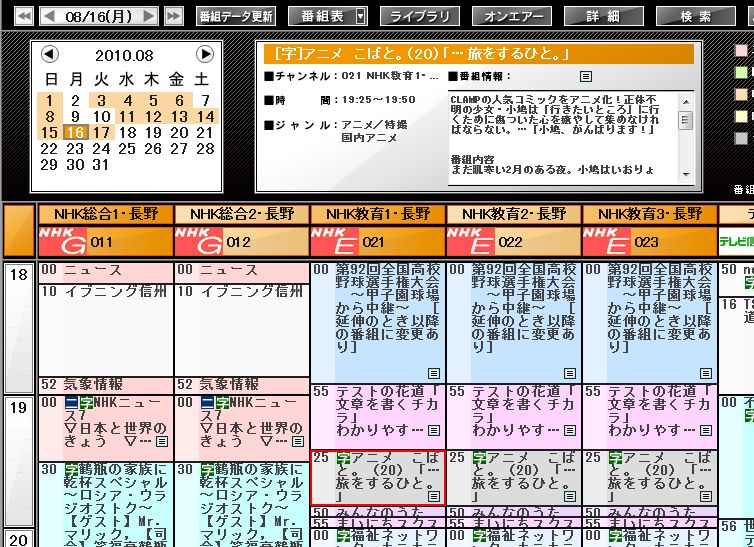Select 第92回全国高校野球 program on channel 021

tap(378, 322)
